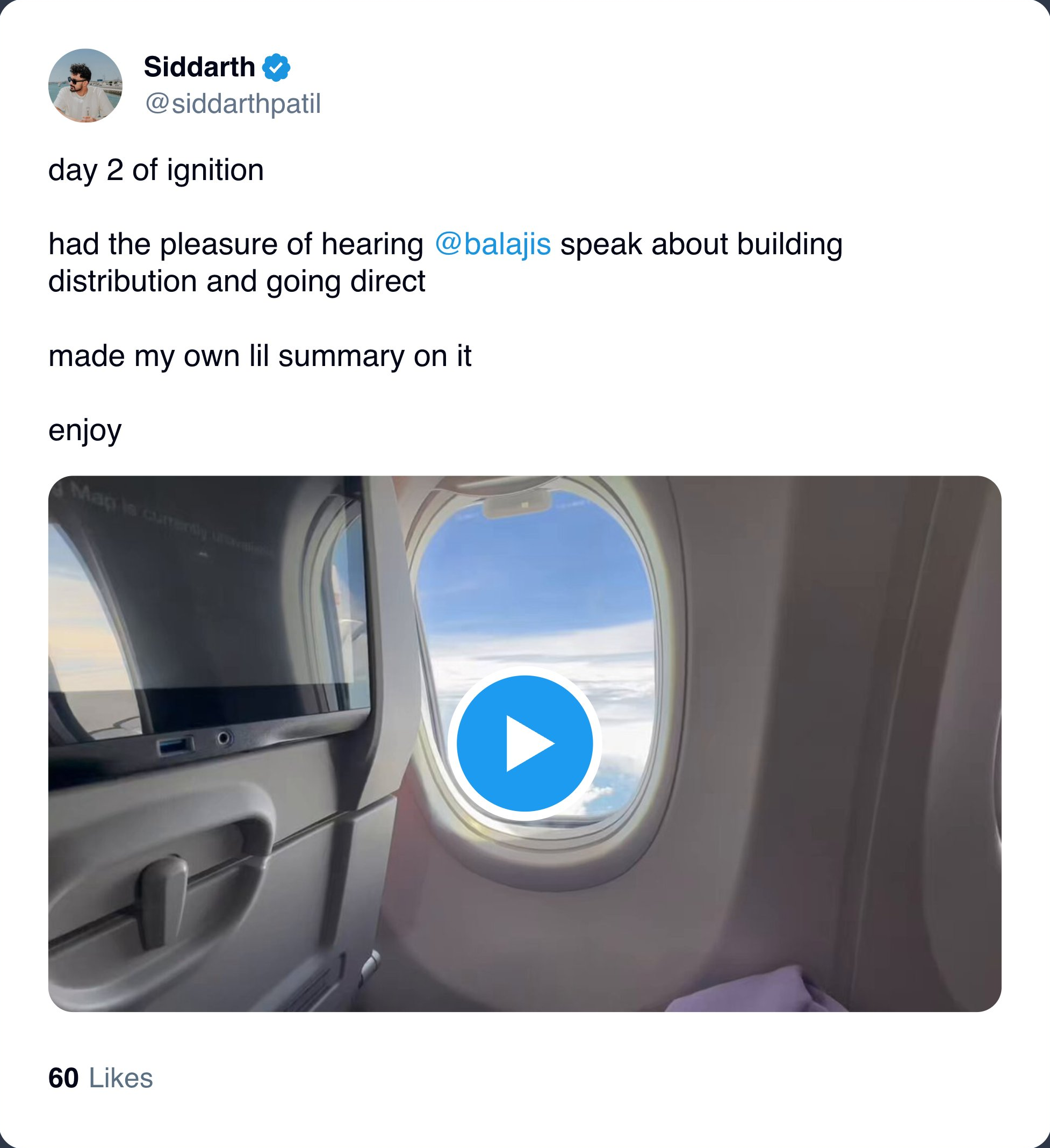
Task: Click the "made my own lil summary" line
Action: point(260,356)
